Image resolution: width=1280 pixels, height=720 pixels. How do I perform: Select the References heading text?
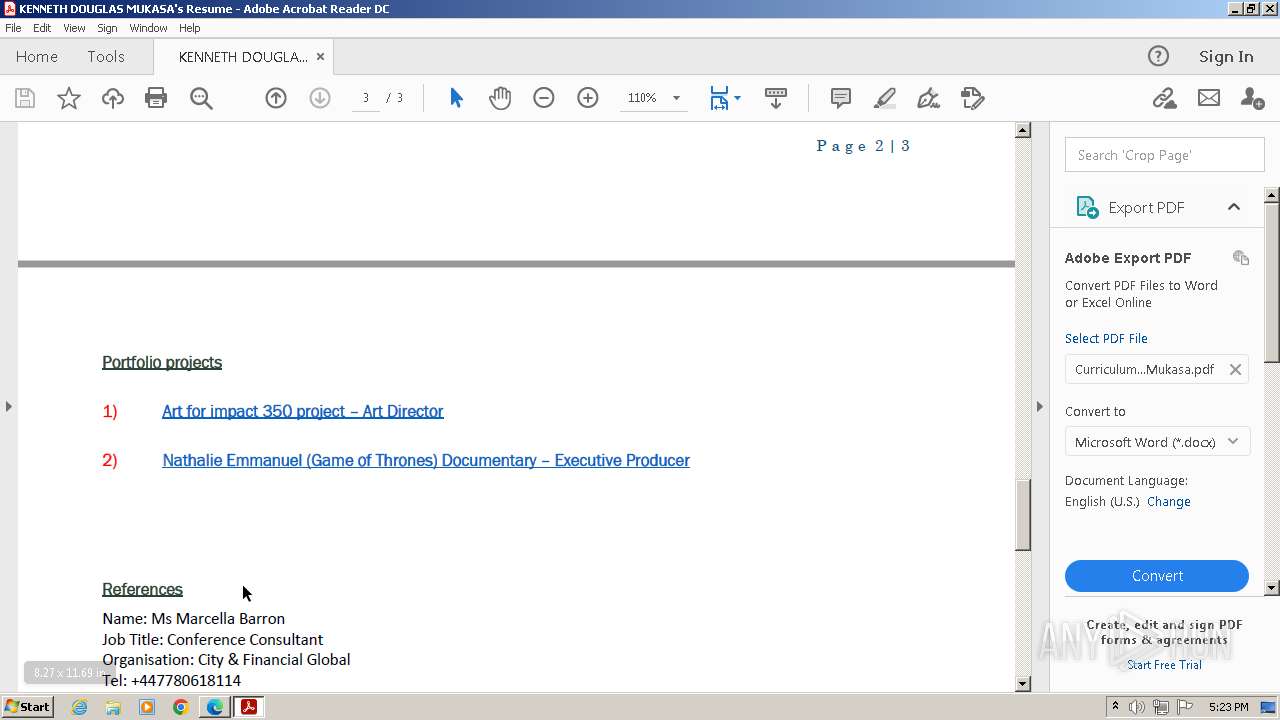pyautogui.click(x=142, y=589)
